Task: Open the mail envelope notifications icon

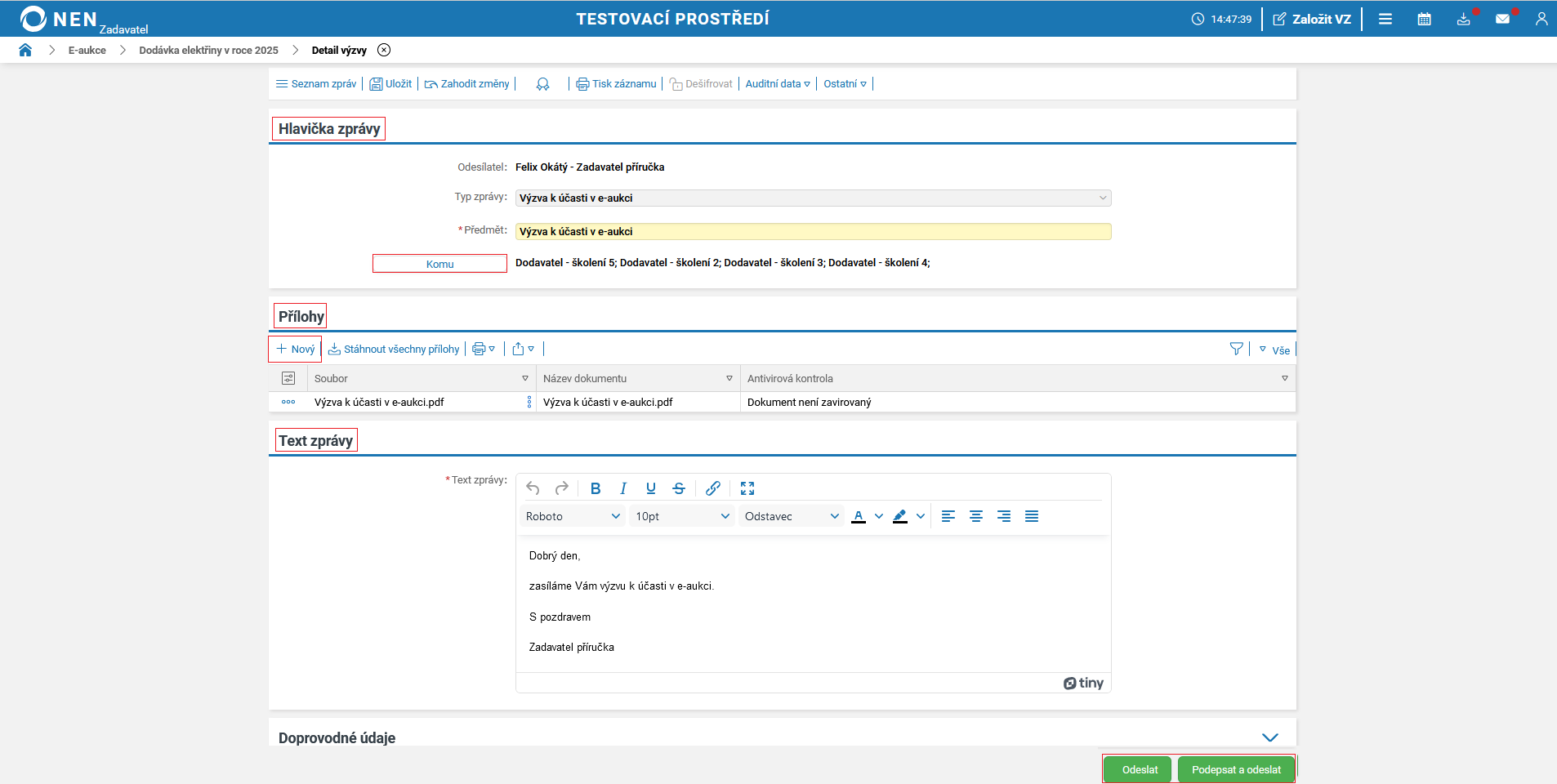Action: coord(1502,19)
